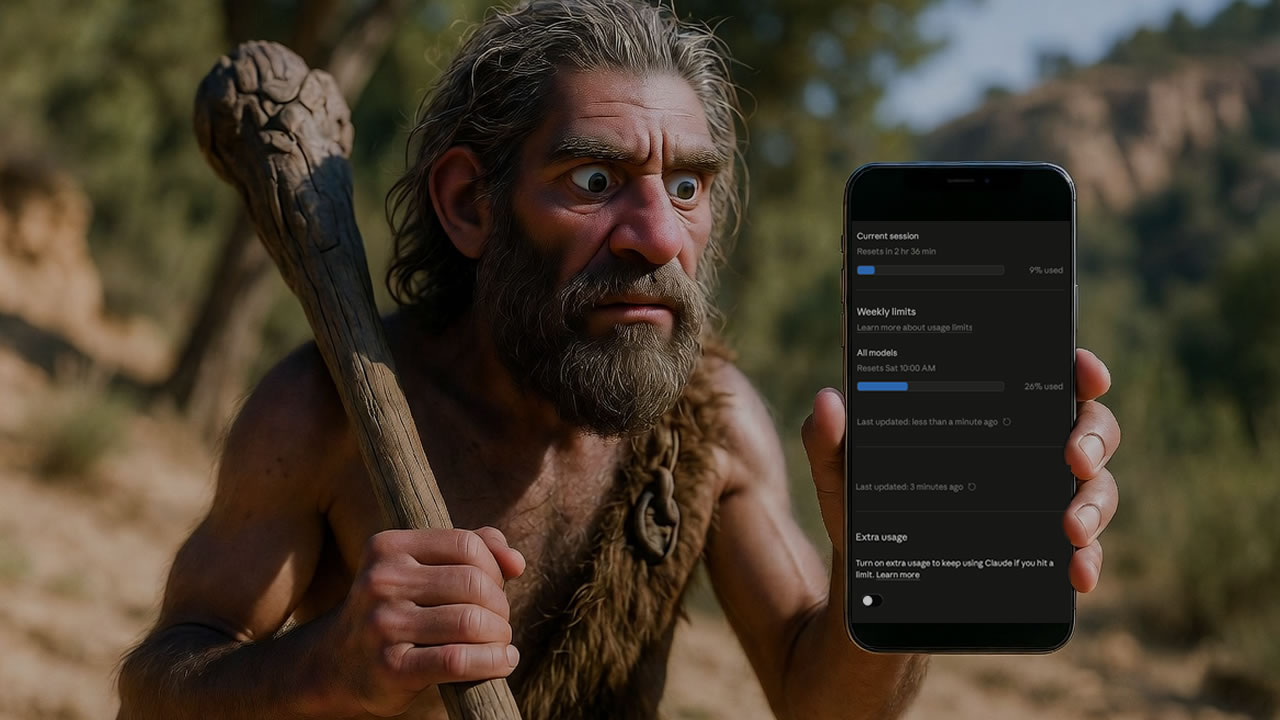1280x720 pixels.
Task: Click the 'All models' label
Action: point(877,353)
